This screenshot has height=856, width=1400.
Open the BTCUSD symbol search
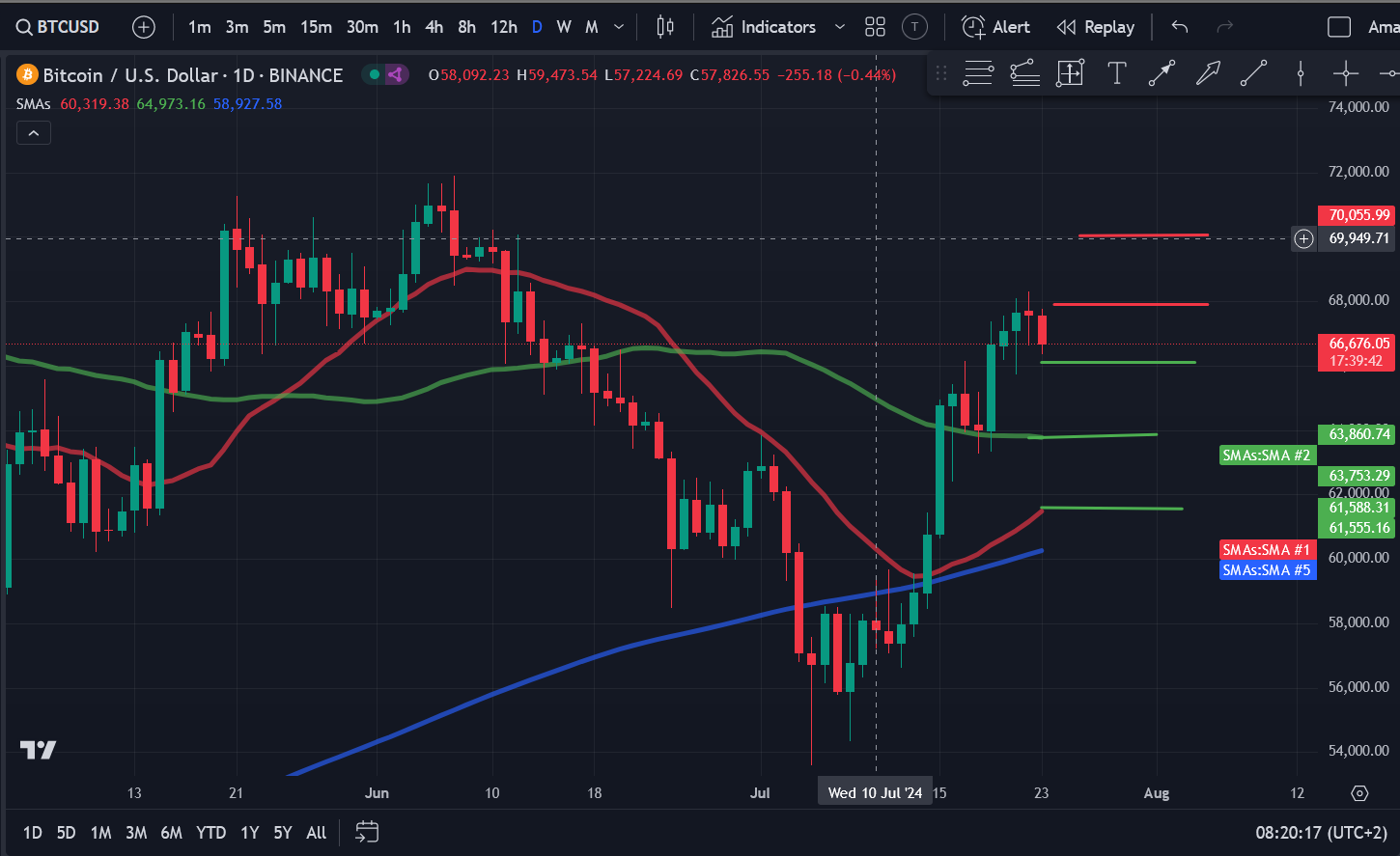click(58, 27)
